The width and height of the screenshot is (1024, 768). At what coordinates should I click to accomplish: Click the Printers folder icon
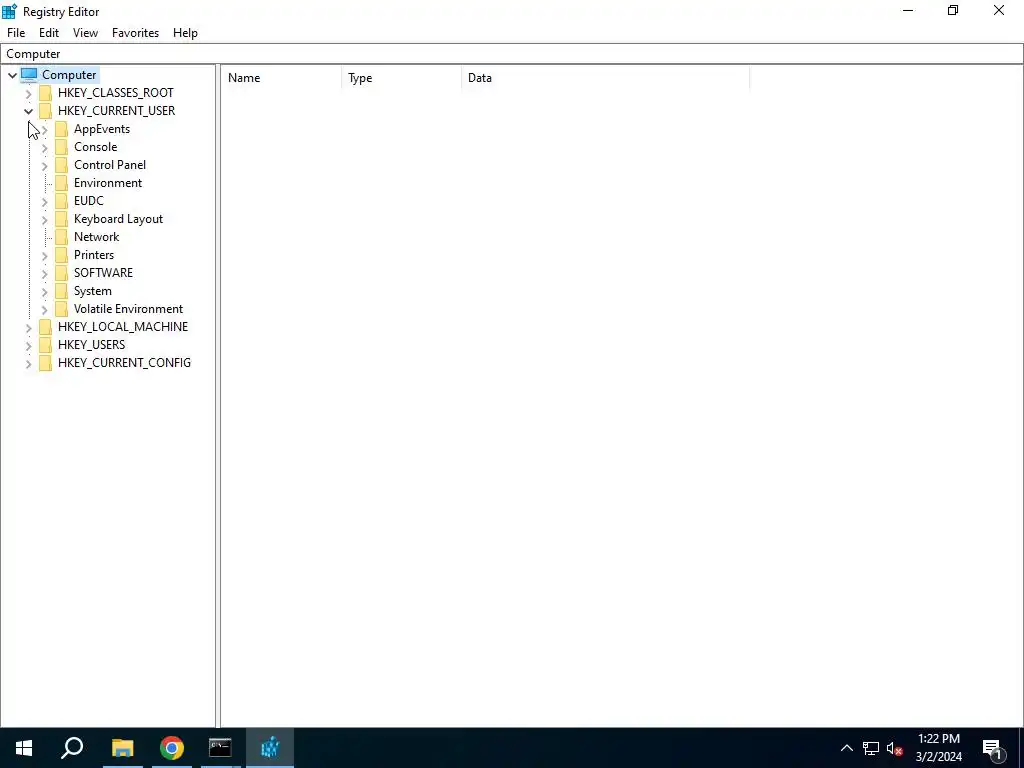(x=61, y=255)
